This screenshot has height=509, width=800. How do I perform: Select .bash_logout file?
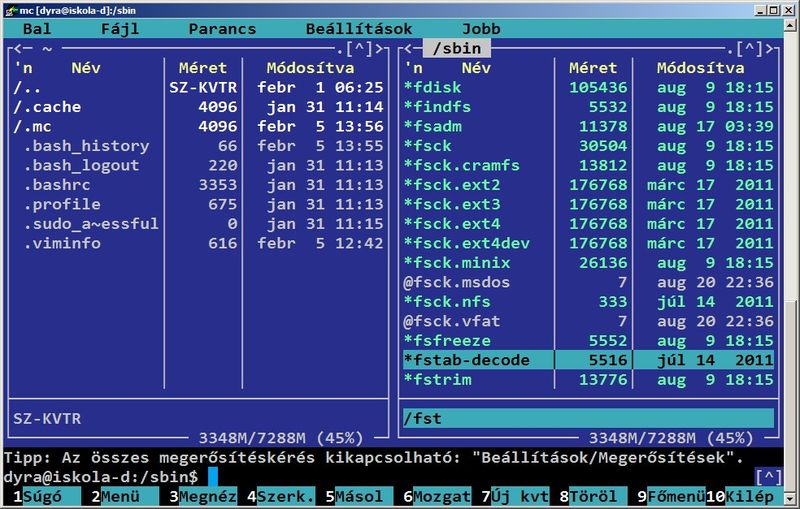click(198, 165)
